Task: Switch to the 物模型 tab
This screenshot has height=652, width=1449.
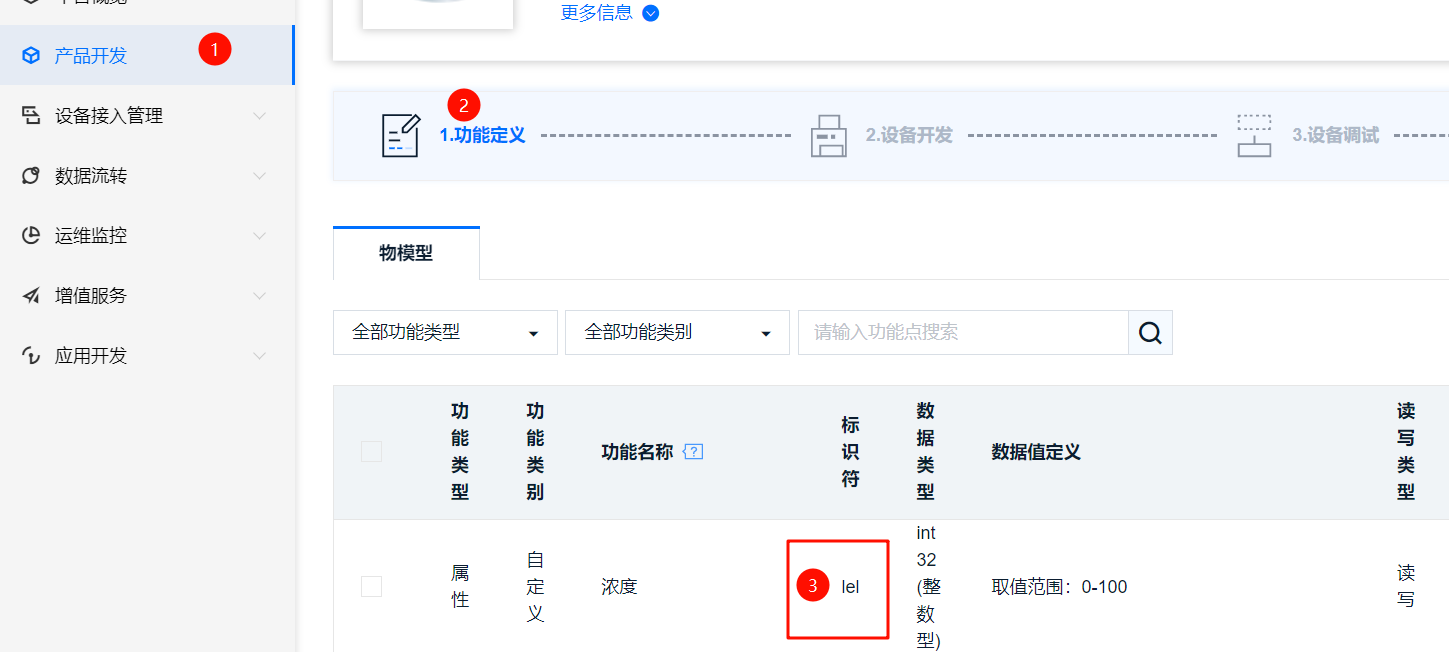Action: point(406,252)
